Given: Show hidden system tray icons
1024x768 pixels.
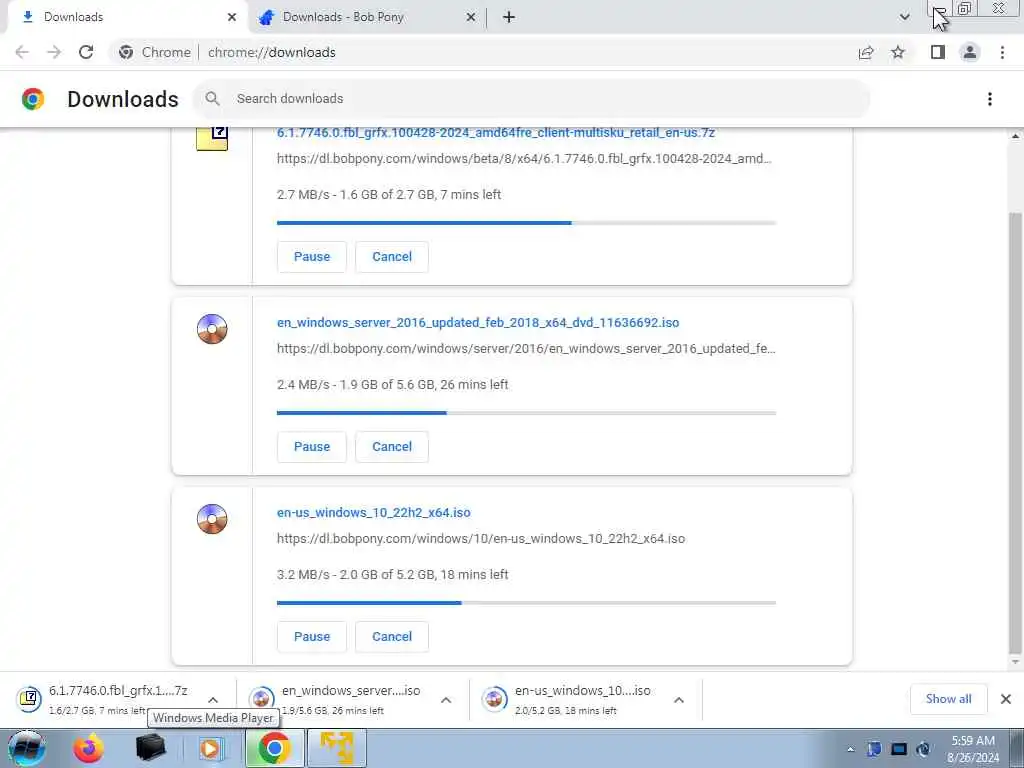Looking at the screenshot, I should pos(850,750).
